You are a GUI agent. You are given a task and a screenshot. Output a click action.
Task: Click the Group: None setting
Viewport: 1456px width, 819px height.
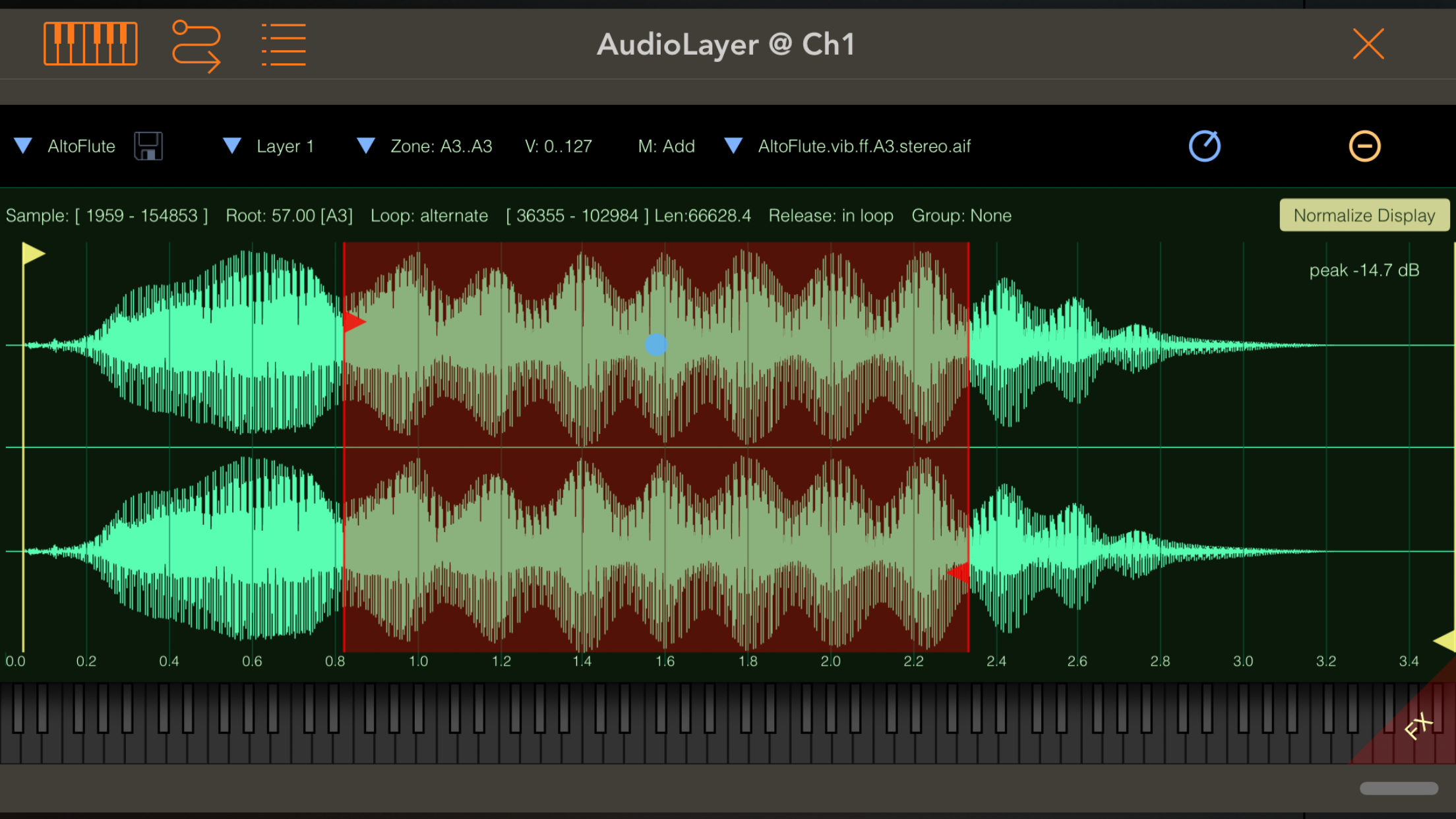pyautogui.click(x=961, y=216)
